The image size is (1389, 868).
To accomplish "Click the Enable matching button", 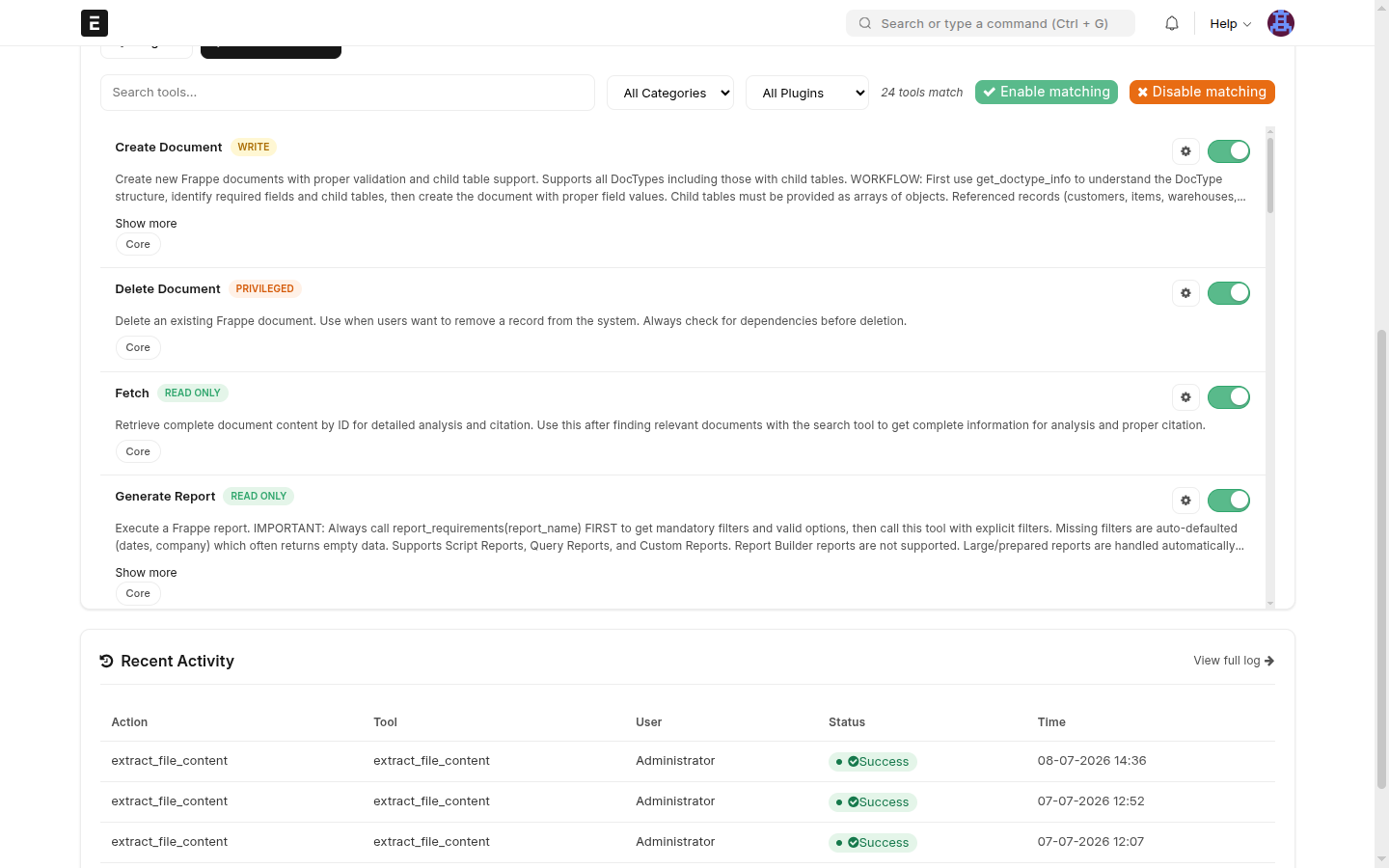I will point(1047,92).
